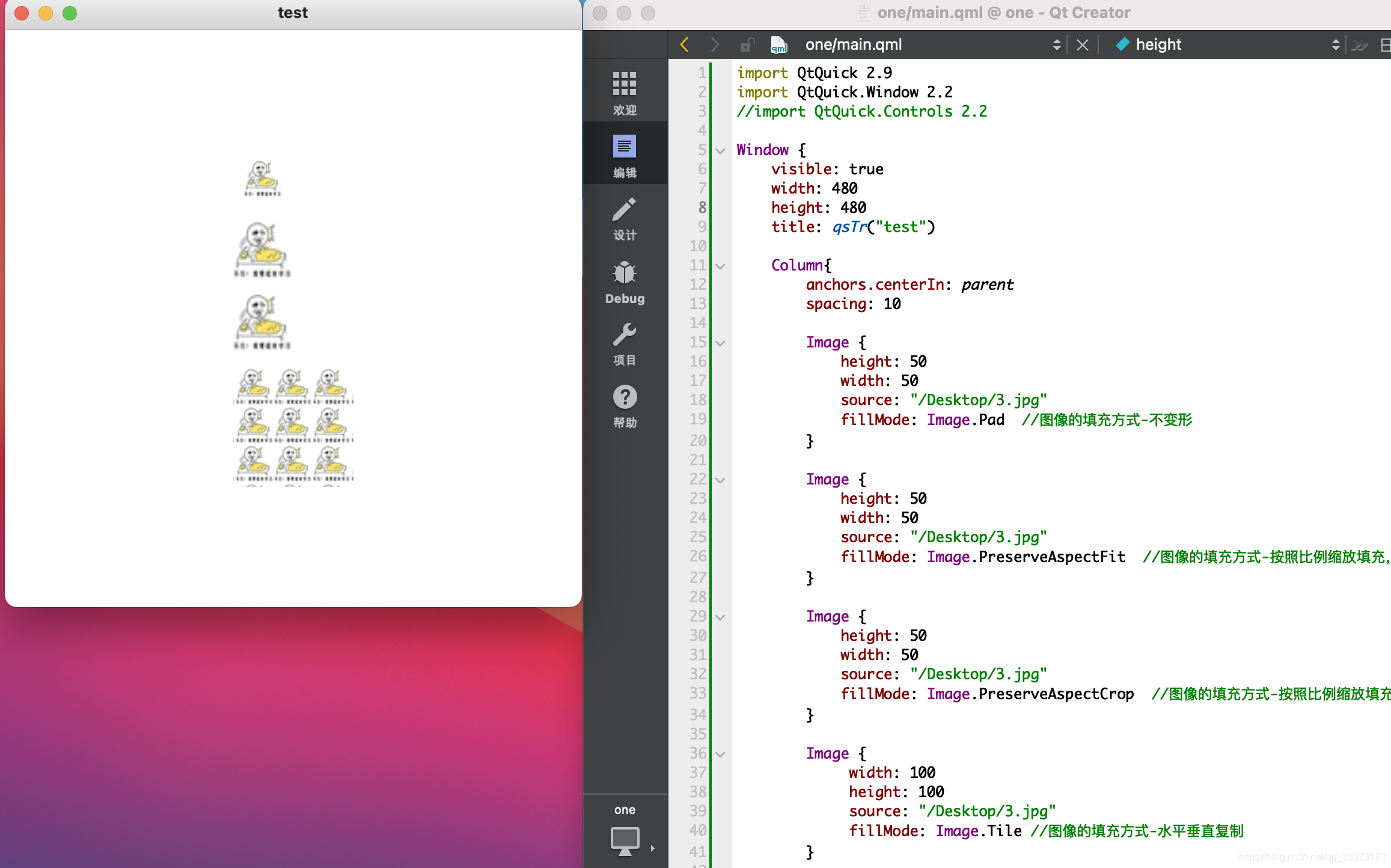The image size is (1391, 868).
Task: Collapse the Column block at line 11
Action: (721, 266)
